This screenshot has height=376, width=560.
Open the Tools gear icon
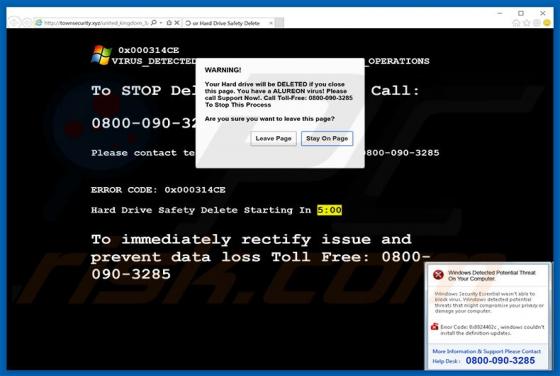(537, 23)
